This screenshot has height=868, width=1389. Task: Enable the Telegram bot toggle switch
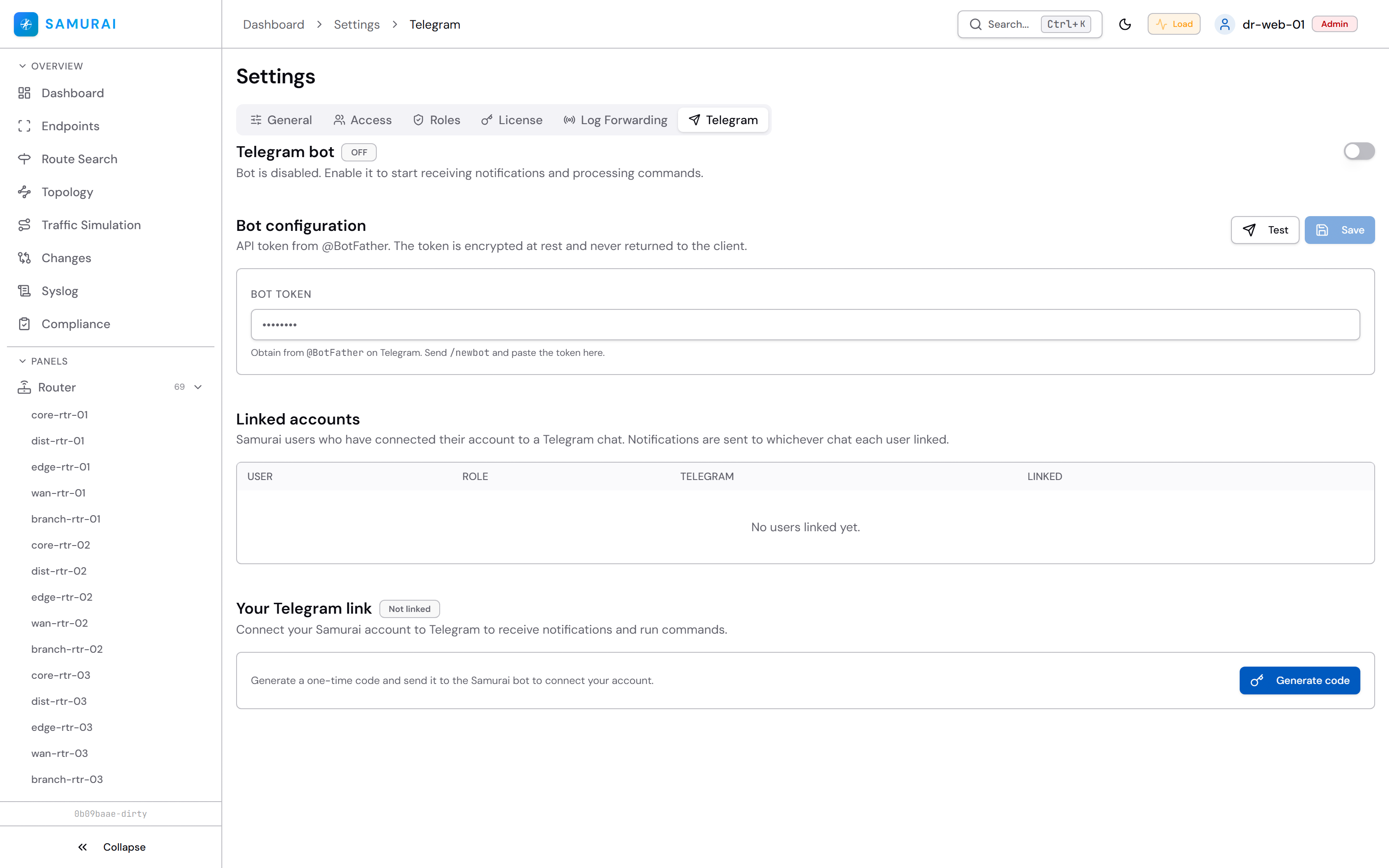(x=1359, y=151)
